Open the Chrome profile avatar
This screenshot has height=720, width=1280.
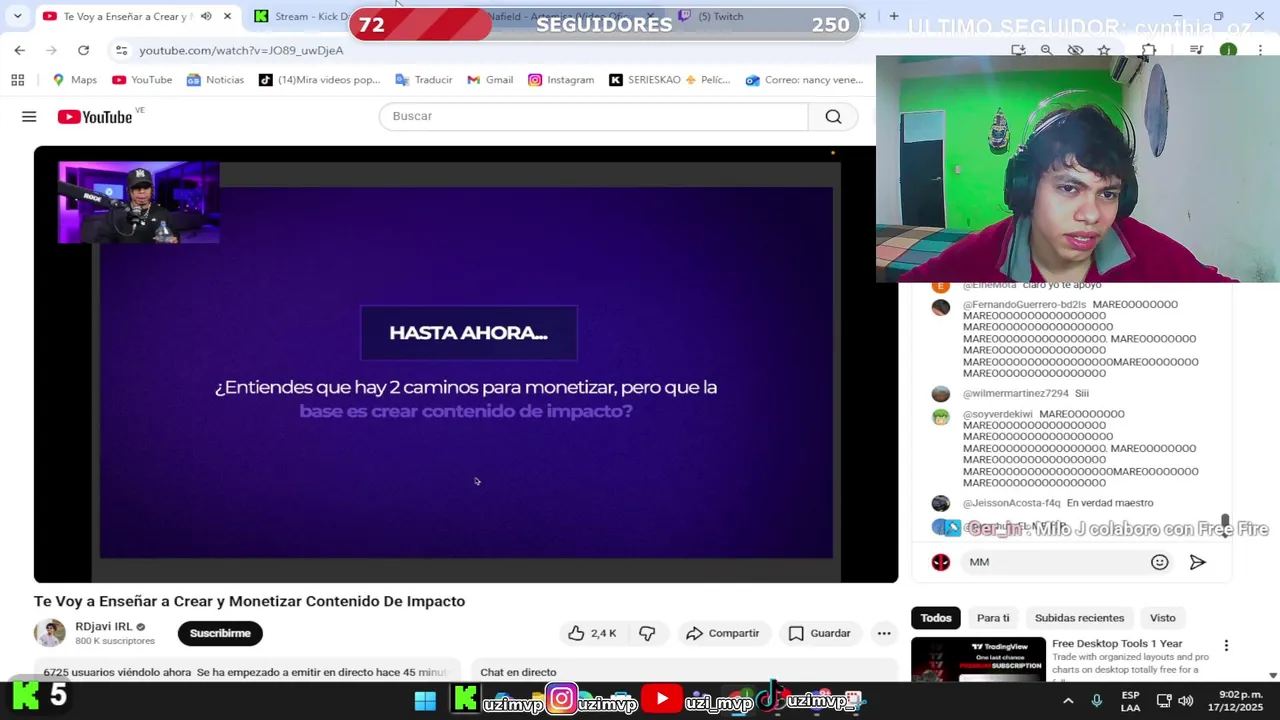point(1228,50)
